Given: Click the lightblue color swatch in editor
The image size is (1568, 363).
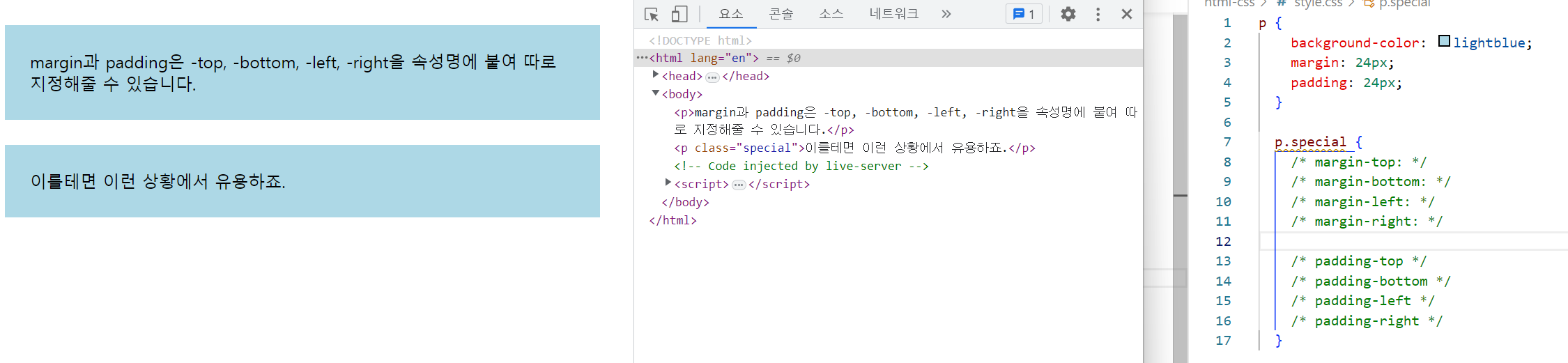Looking at the screenshot, I should 1444,41.
